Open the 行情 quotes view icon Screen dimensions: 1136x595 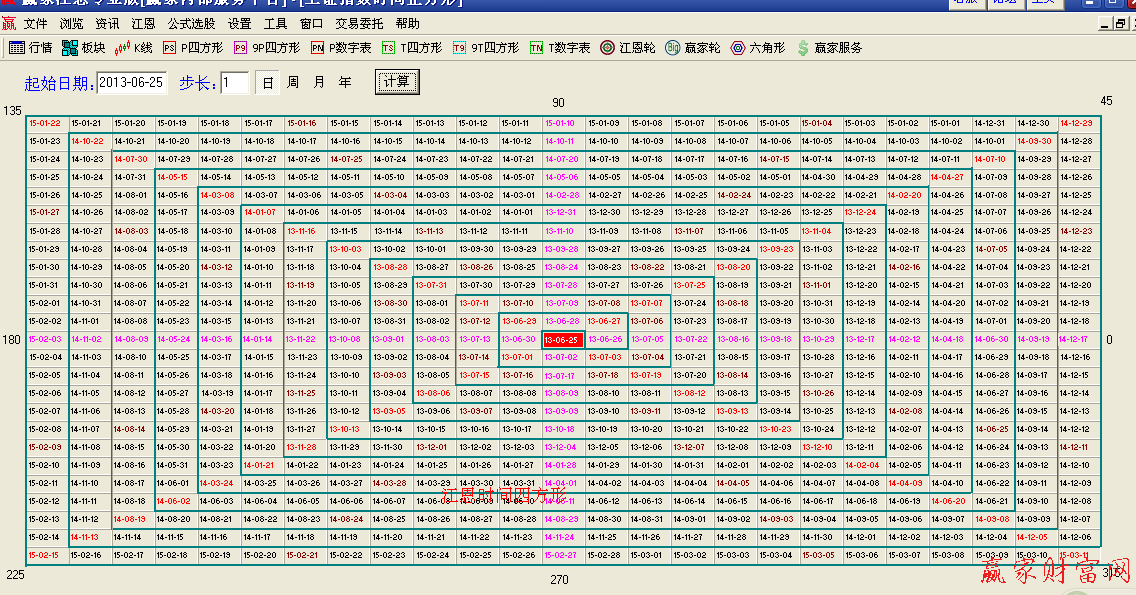point(30,47)
